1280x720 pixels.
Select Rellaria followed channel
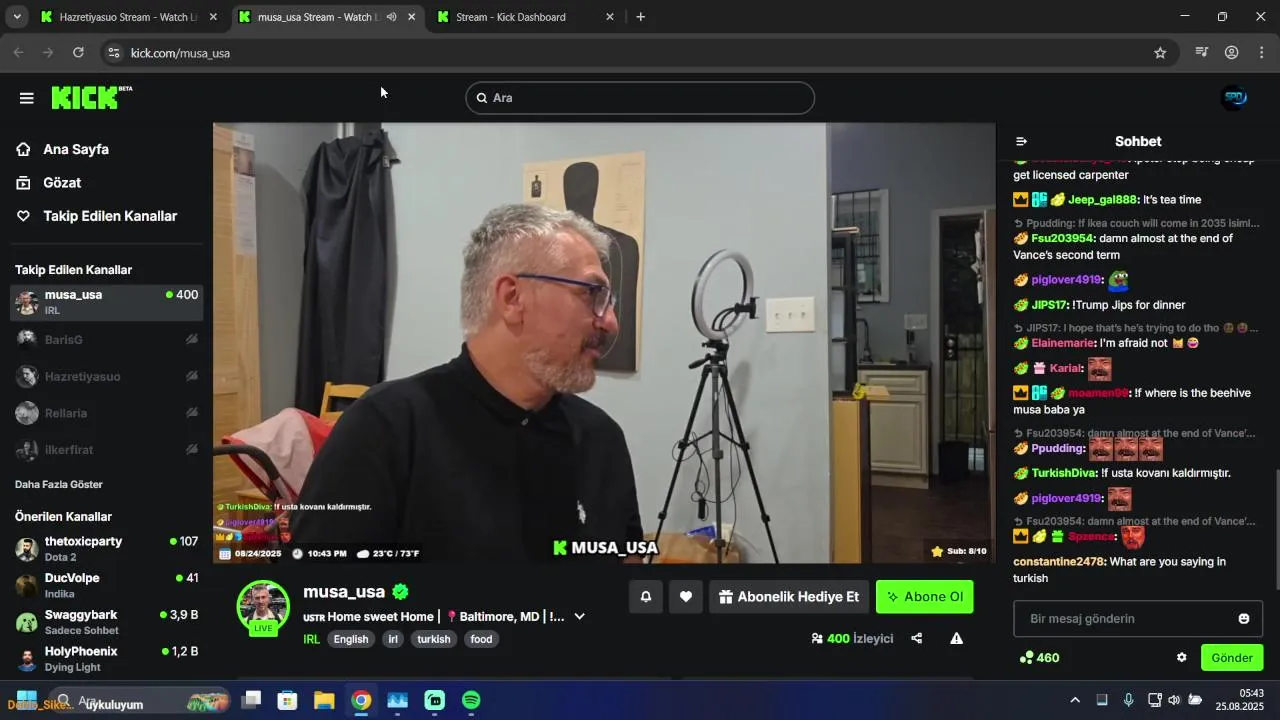106,413
